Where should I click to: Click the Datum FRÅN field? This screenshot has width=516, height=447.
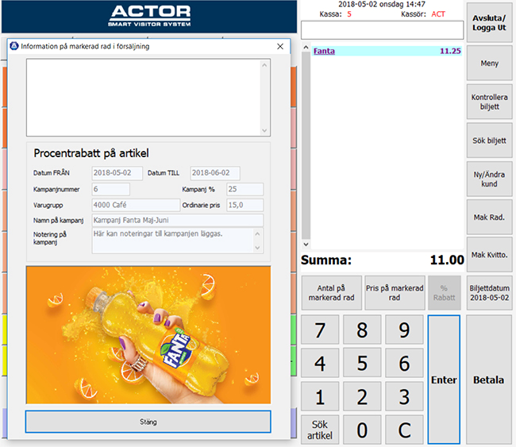point(117,173)
